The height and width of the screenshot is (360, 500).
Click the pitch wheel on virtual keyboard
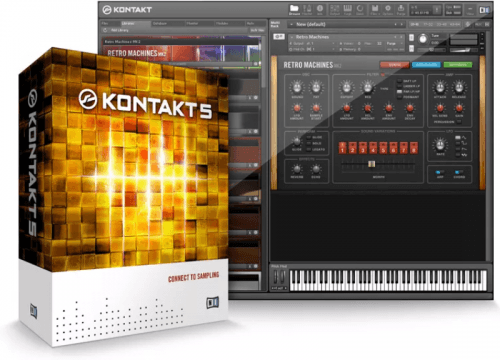point(276,277)
